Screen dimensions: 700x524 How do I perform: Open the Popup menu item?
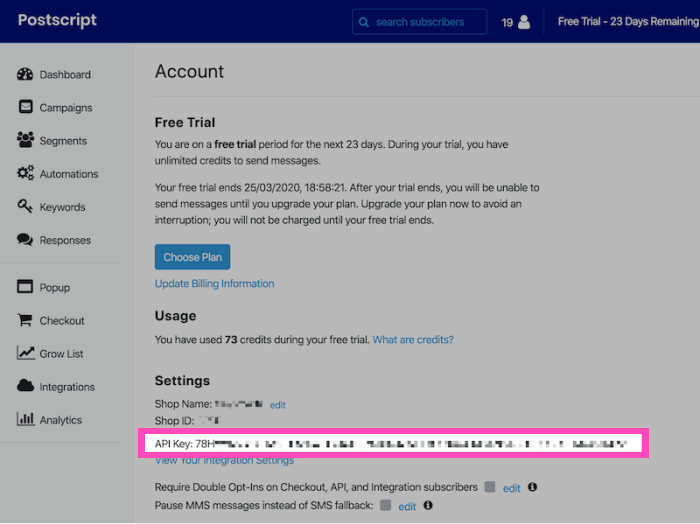(54, 288)
